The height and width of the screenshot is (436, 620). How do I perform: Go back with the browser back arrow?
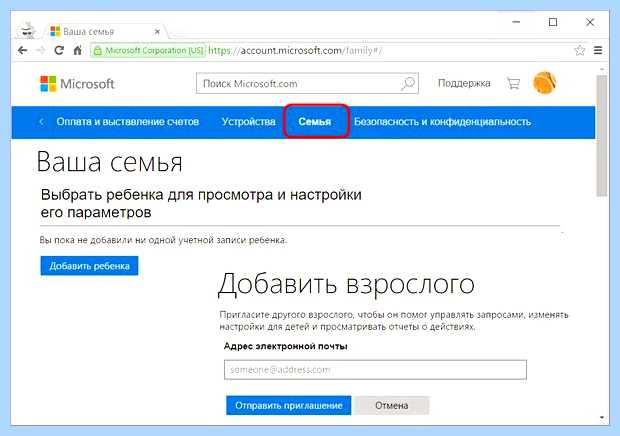click(23, 51)
